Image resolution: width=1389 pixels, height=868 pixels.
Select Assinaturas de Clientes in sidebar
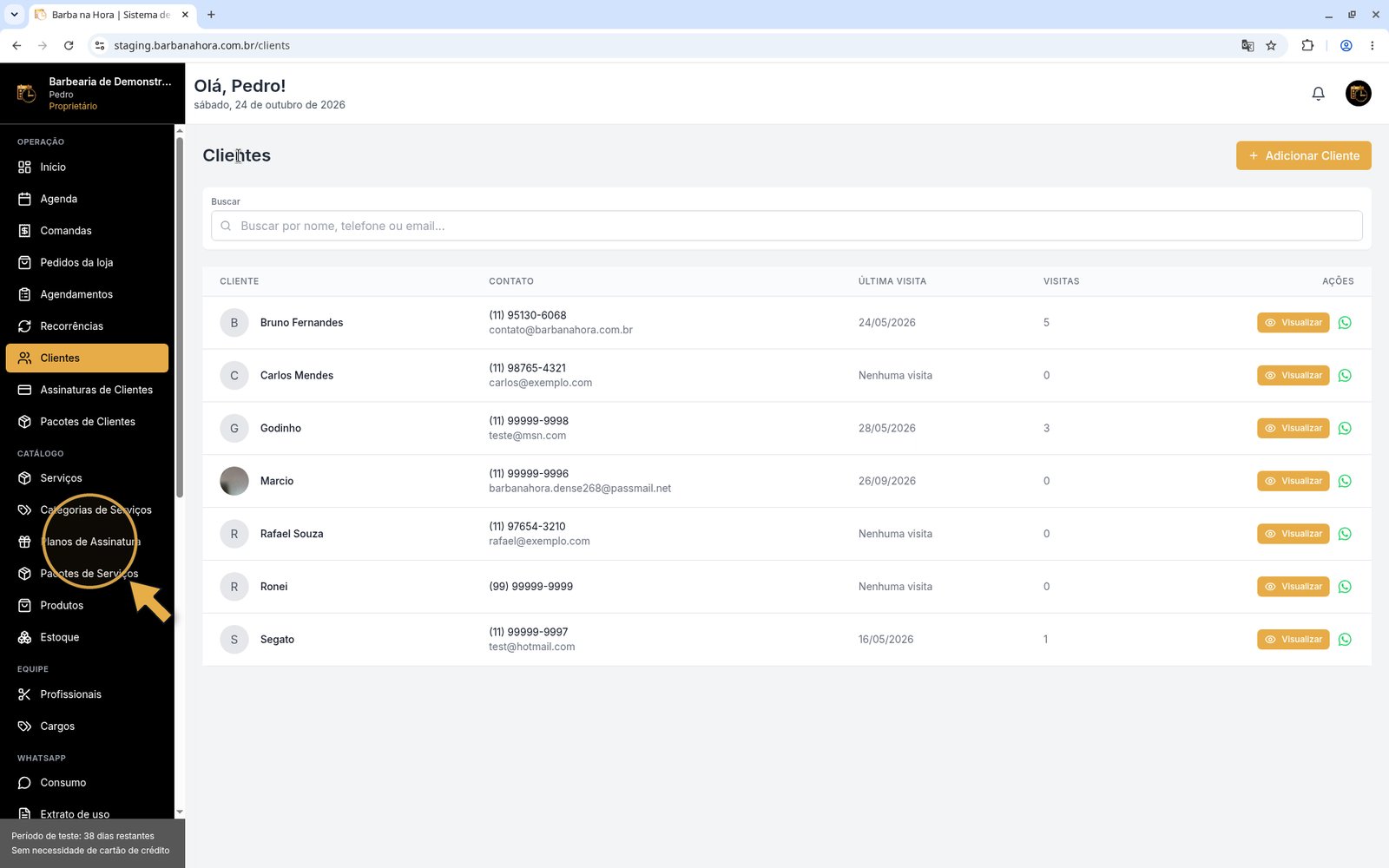(x=87, y=391)
